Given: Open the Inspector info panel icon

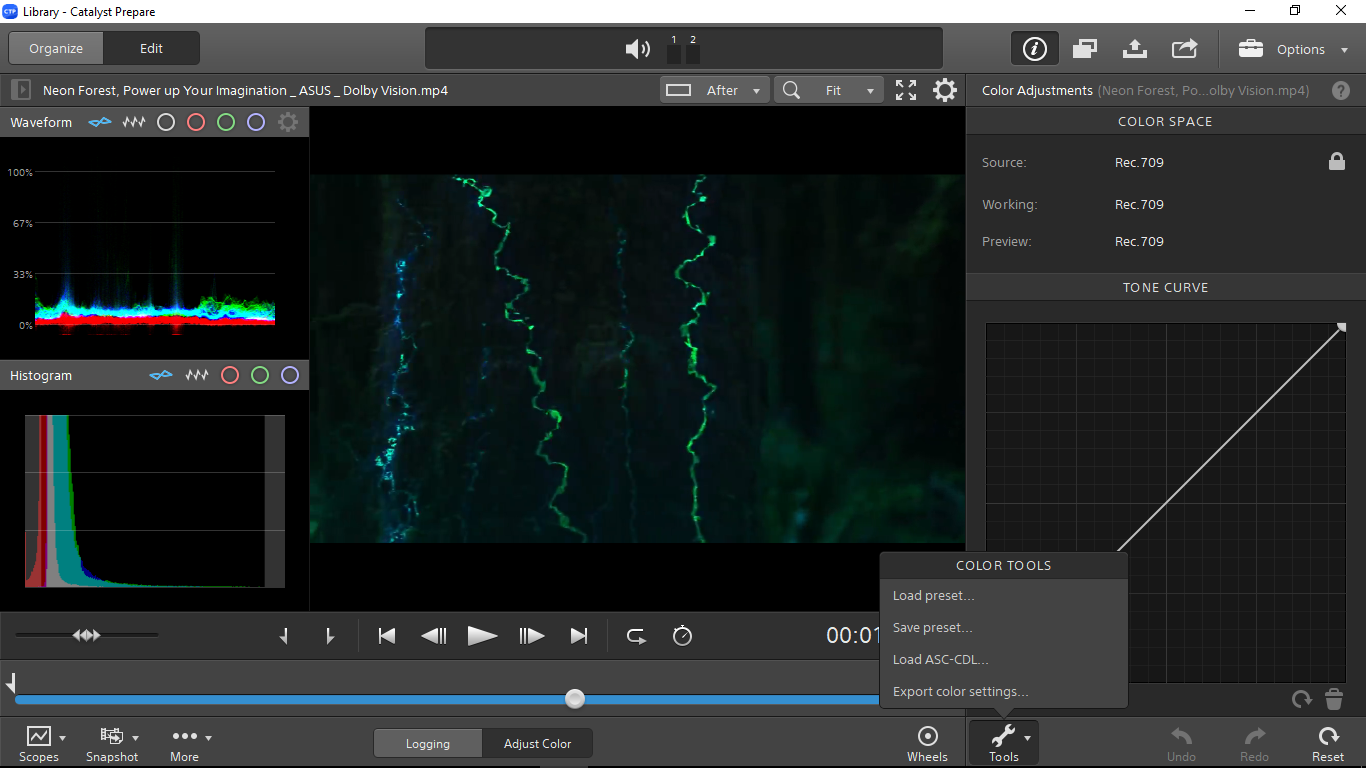Looking at the screenshot, I should coord(1035,49).
